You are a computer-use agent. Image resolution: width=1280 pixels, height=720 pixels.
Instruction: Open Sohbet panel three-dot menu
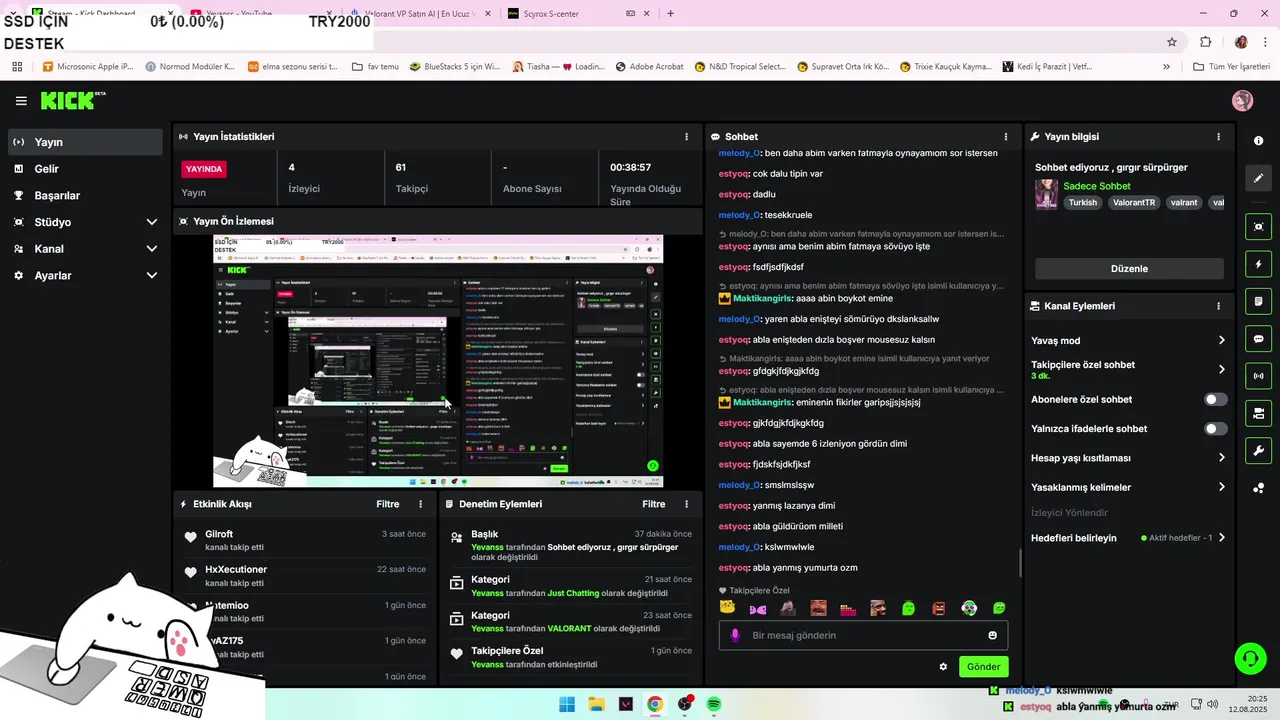click(1006, 137)
